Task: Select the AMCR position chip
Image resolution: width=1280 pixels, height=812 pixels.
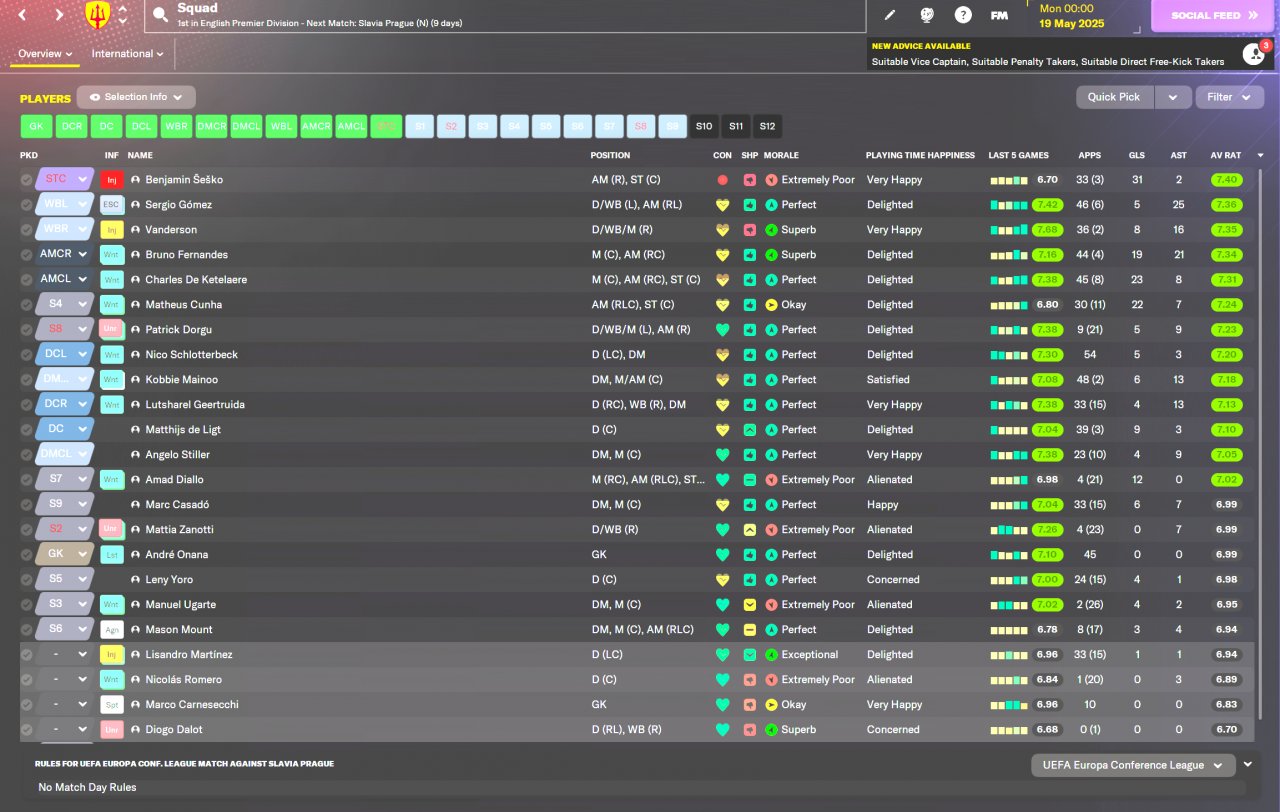Action: pyautogui.click(x=316, y=127)
